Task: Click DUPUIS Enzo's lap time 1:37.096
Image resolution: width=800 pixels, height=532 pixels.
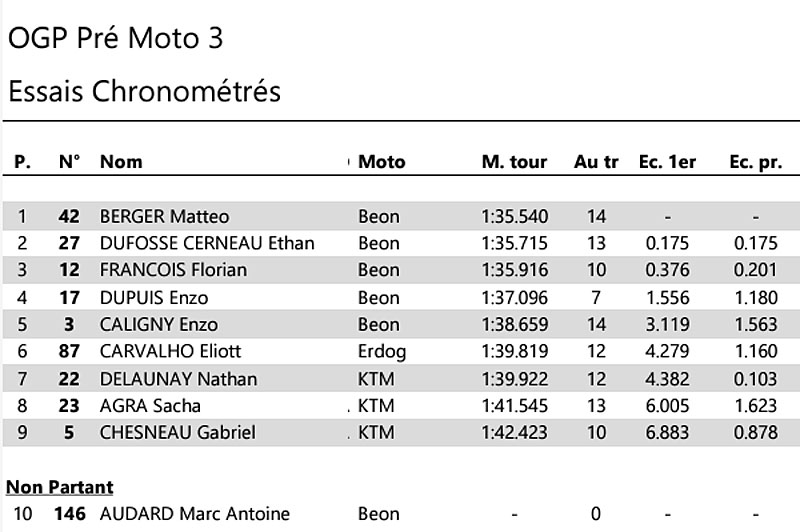Action: 514,297
